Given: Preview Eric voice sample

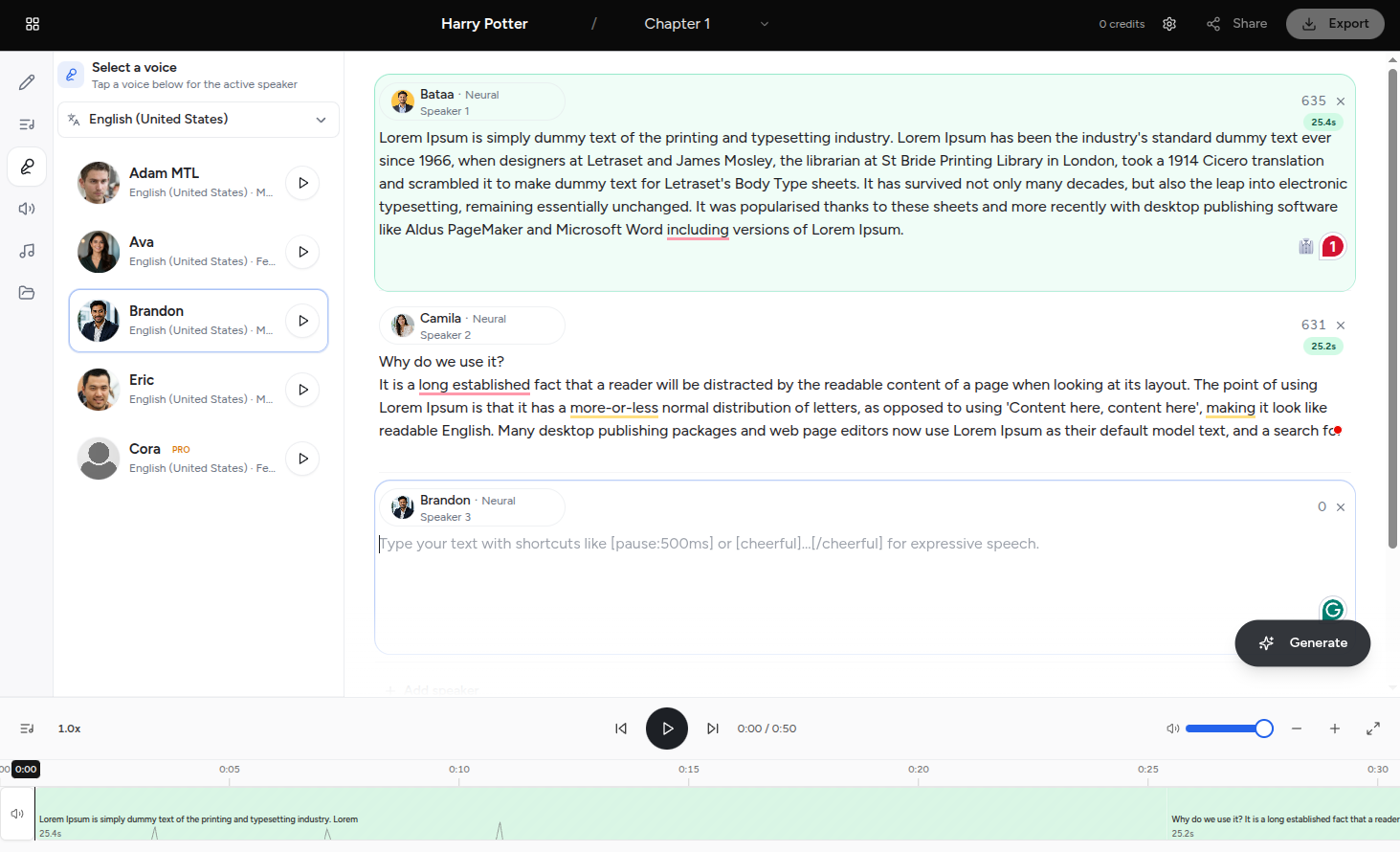Looking at the screenshot, I should tap(302, 390).
